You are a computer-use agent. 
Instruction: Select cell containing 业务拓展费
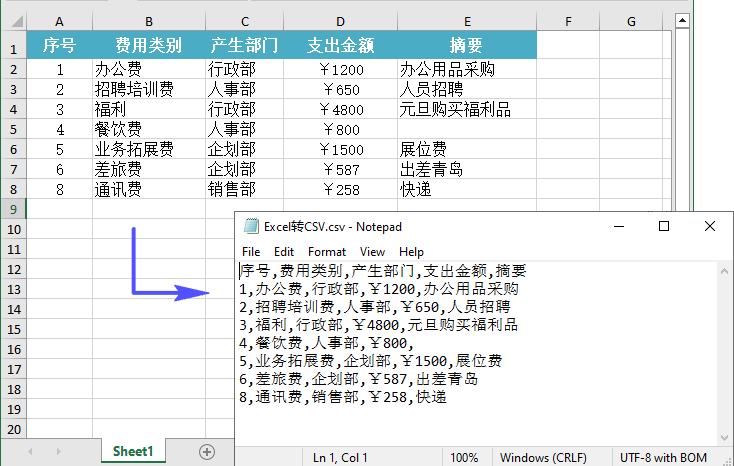(x=149, y=149)
